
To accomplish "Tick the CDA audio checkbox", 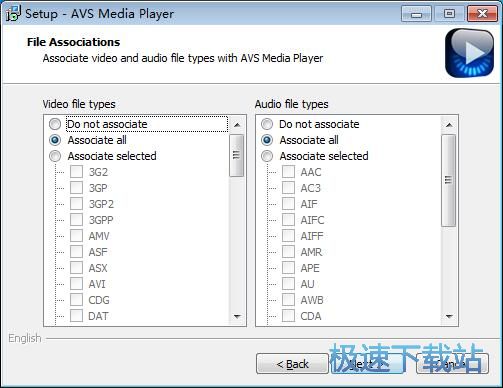I will click(288, 316).
